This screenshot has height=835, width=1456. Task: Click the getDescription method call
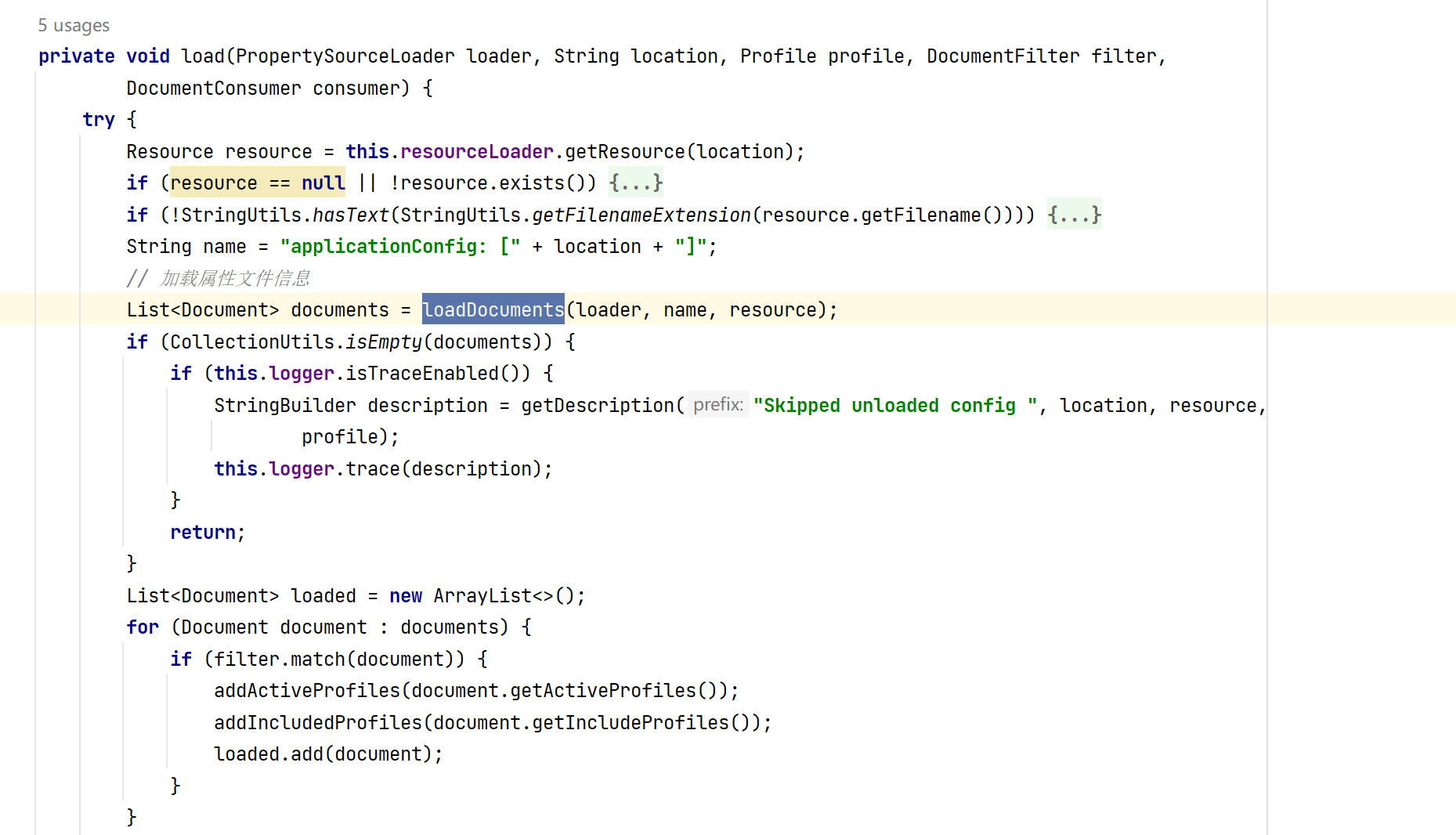click(598, 405)
